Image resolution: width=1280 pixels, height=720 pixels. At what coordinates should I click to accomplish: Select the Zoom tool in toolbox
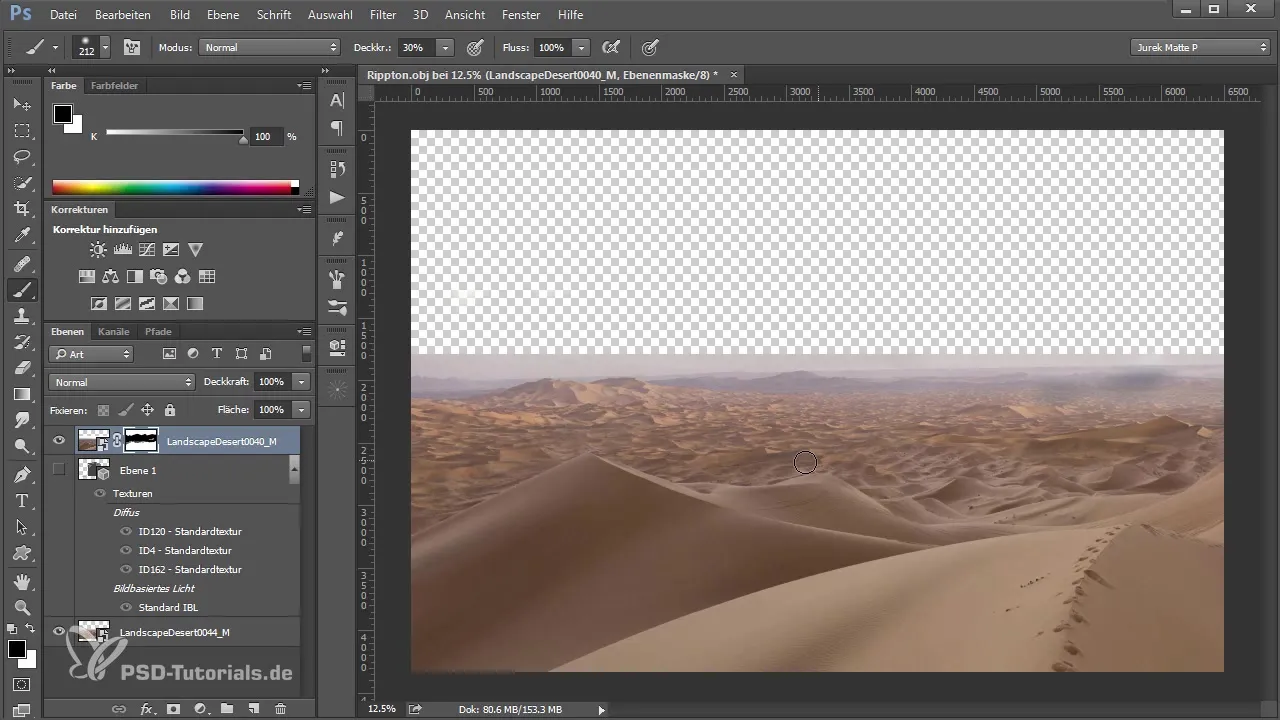coord(22,607)
